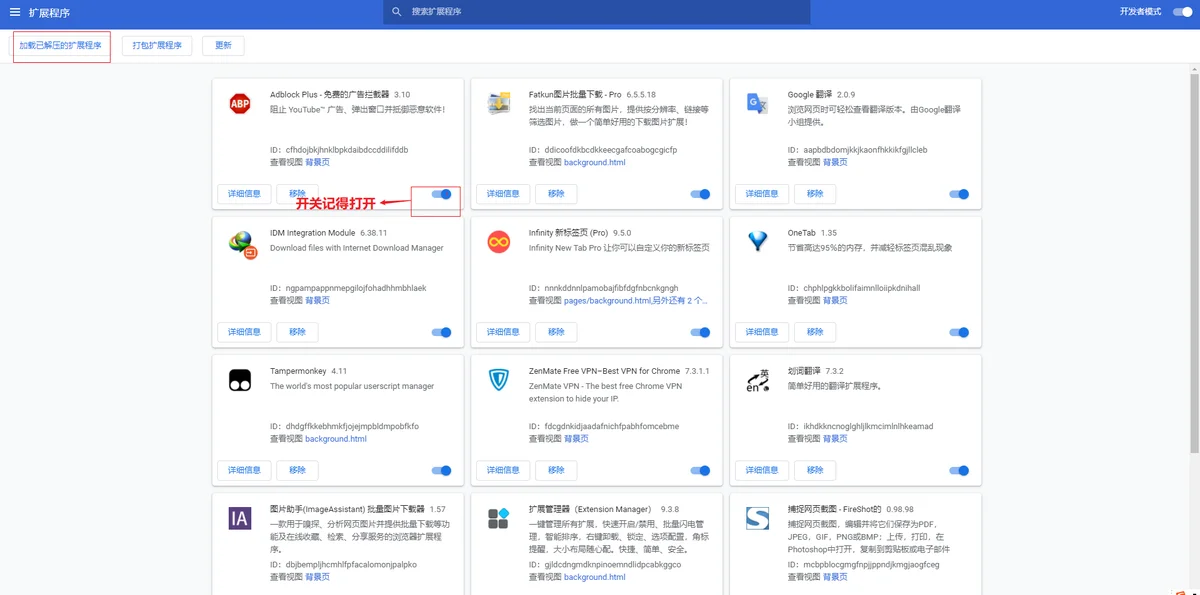Open the extensions main menu hamburger icon
1200x595 pixels.
(15, 12)
